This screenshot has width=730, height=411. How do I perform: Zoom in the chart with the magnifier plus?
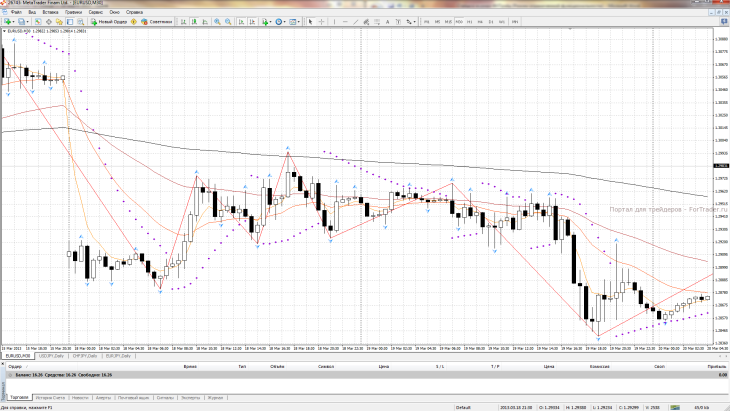217,21
